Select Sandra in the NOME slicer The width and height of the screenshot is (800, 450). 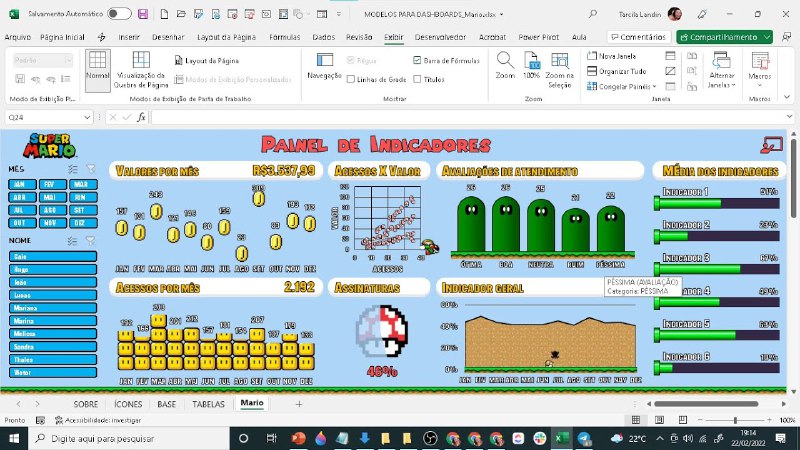[53, 346]
